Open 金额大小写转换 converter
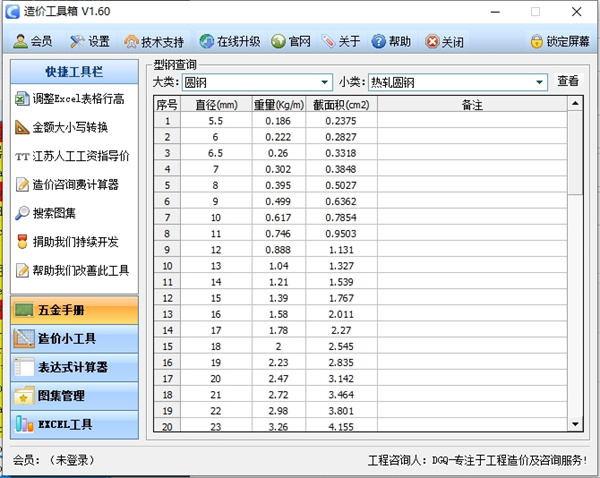Image resolution: width=600 pixels, height=478 pixels. point(61,127)
